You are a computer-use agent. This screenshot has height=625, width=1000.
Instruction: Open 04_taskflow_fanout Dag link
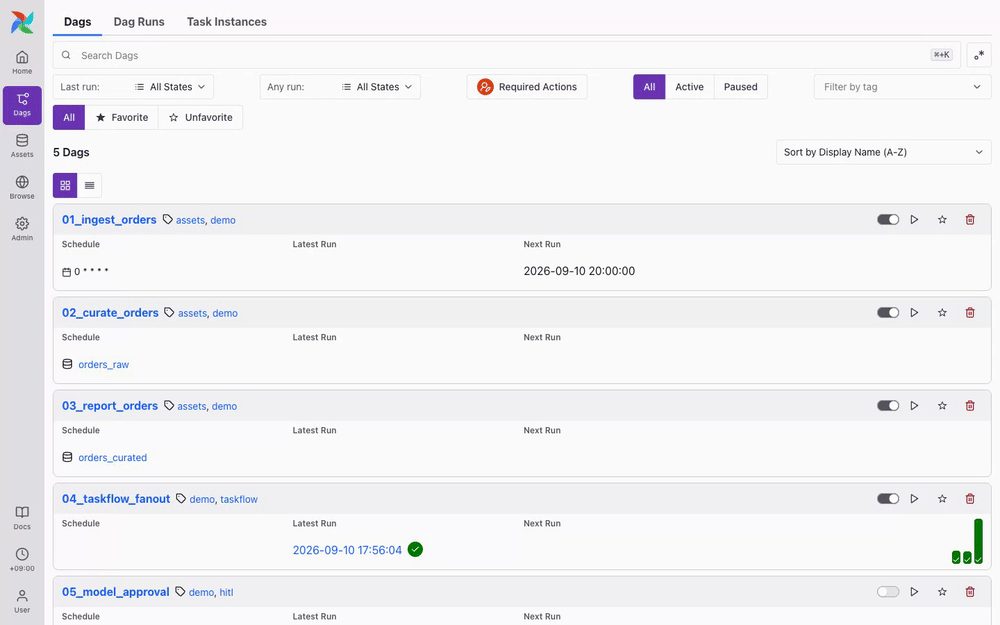point(116,499)
